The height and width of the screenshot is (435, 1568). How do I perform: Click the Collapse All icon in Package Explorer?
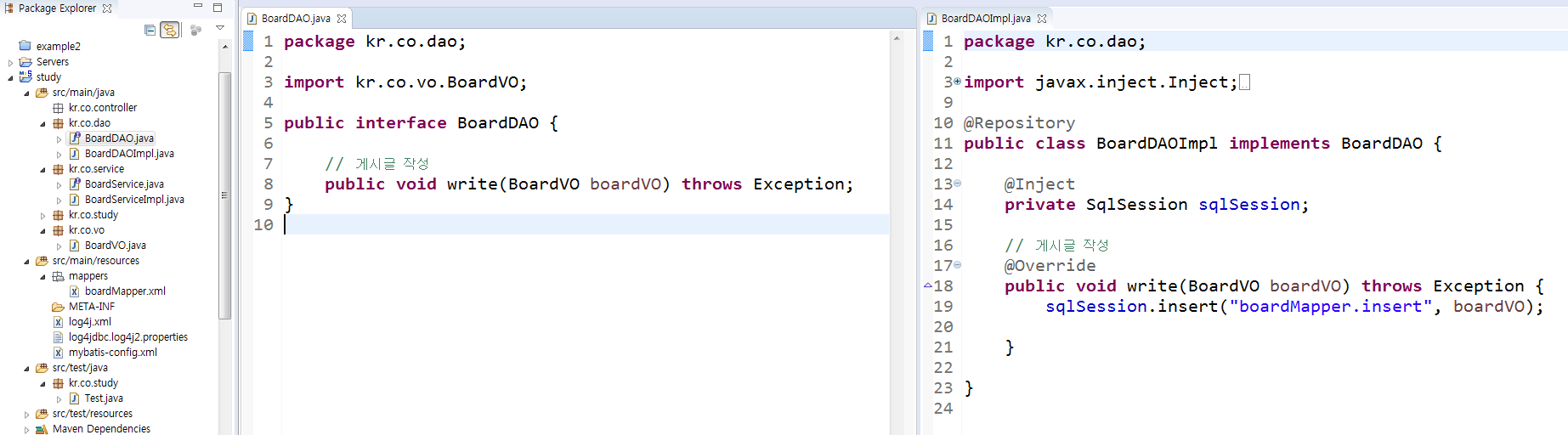150,30
